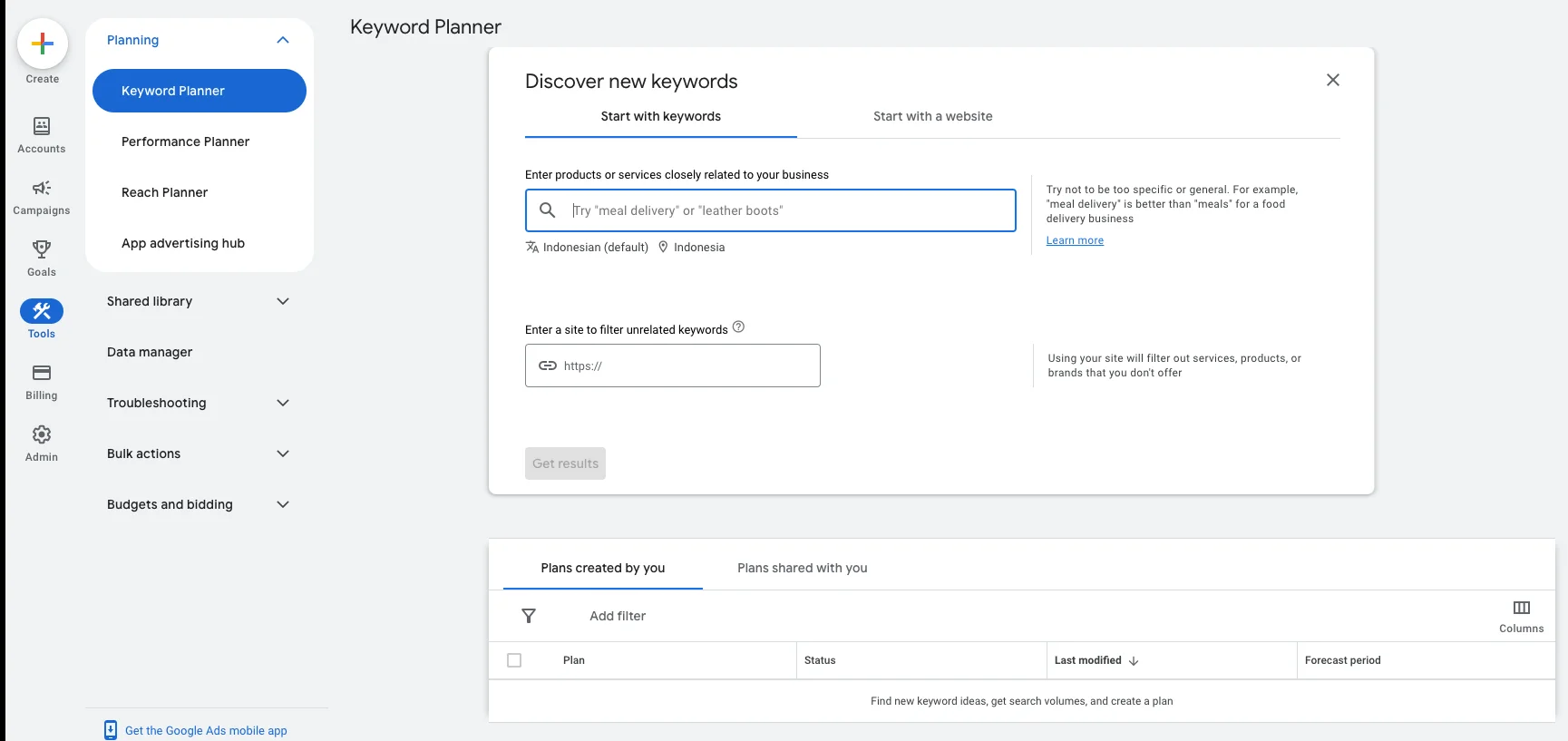This screenshot has width=1568, height=741.
Task: Tick the select-all plans checkbox
Action: coord(514,660)
